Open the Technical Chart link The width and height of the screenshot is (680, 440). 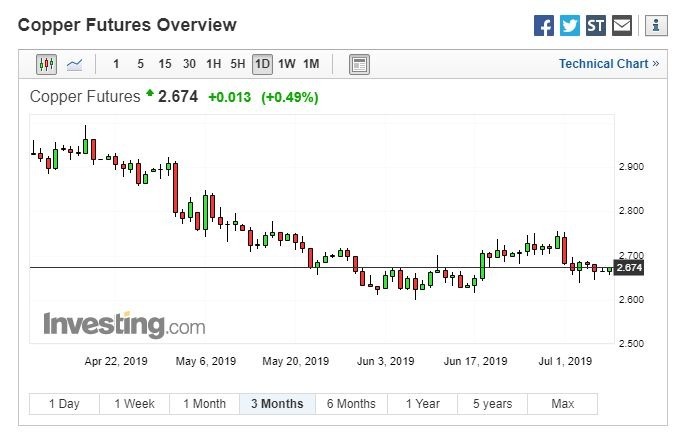tap(609, 64)
